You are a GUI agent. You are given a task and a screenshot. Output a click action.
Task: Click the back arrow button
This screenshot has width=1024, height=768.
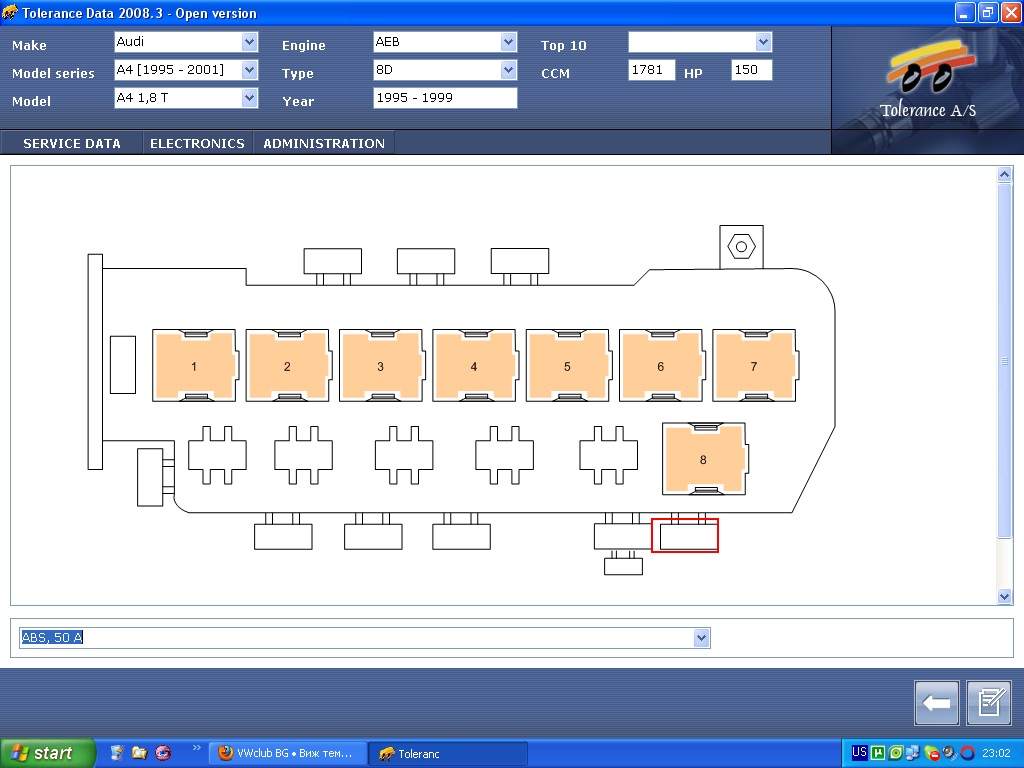pyautogui.click(x=937, y=703)
